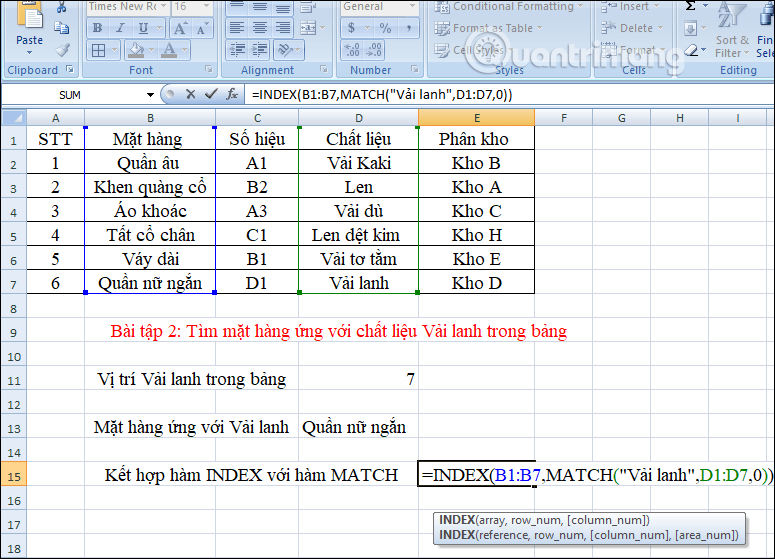Viewport: 775px width, 559px height.
Task: Click the Sort & Filter button
Action: pyautogui.click(x=732, y=30)
